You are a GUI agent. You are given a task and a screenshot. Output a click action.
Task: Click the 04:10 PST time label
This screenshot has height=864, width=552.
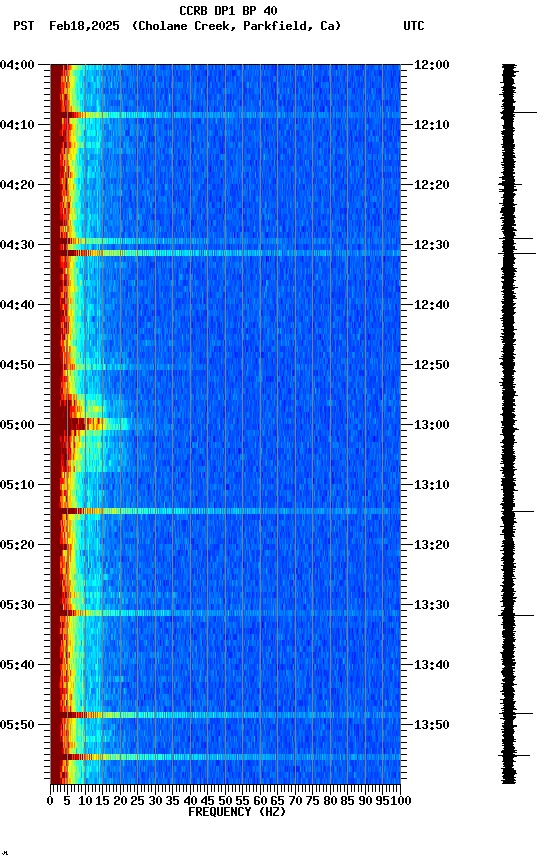tap(17, 125)
